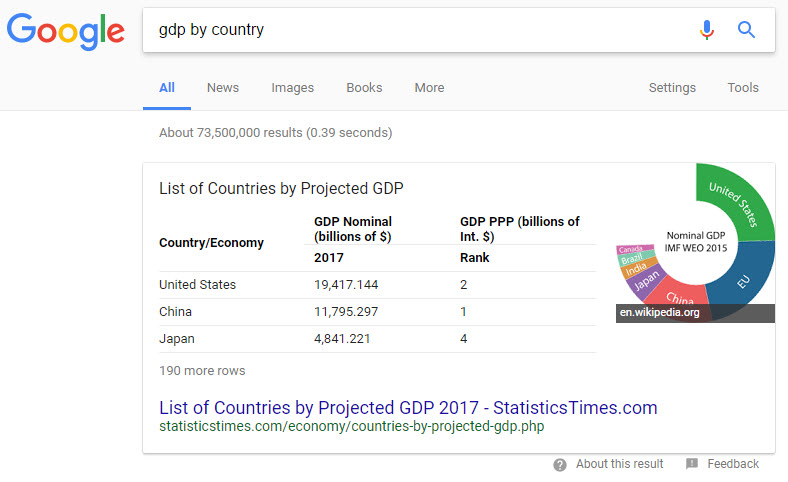Open the Settings menu
The image size is (788, 482).
[672, 88]
